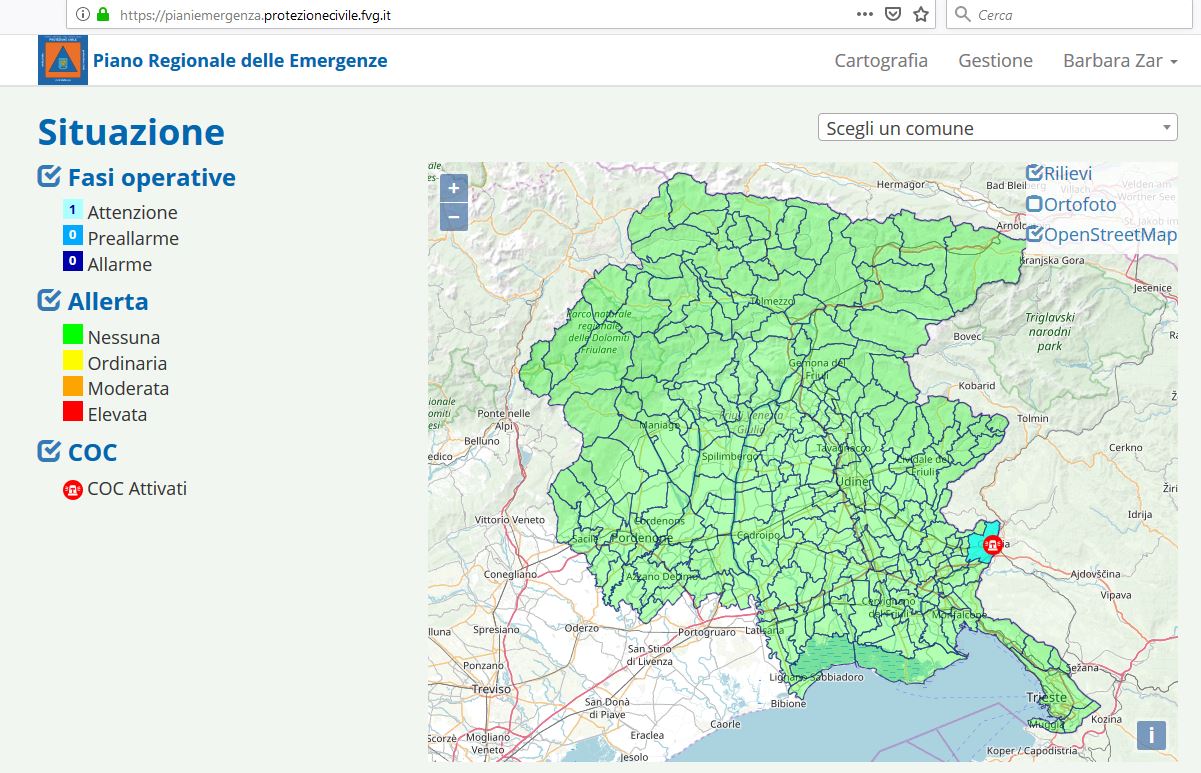1201x773 pixels.
Task: Uncheck the Allerta layer checkbox
Action: click(49, 300)
